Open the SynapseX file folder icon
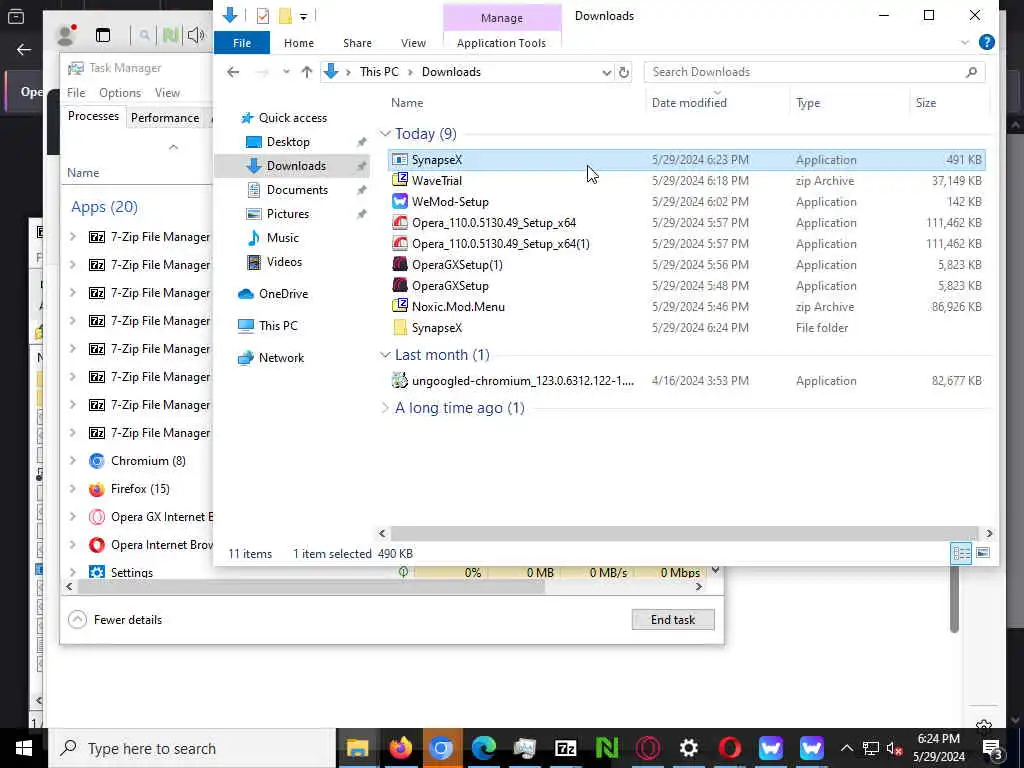The height and width of the screenshot is (768, 1024). (x=400, y=328)
